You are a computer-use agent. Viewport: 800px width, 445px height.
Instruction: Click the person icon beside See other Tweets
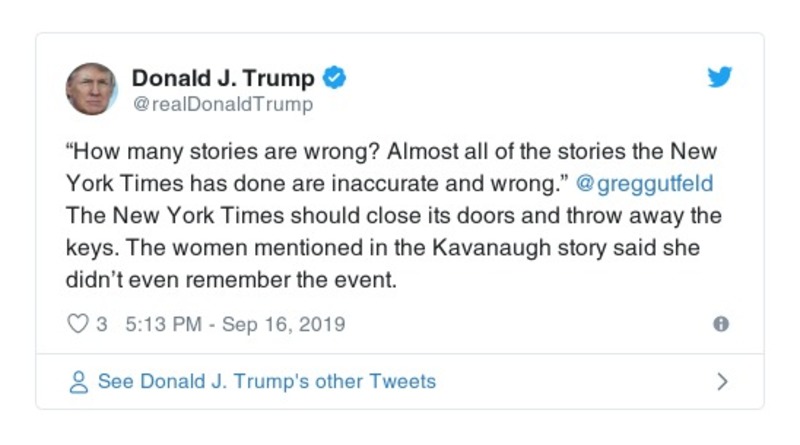(78, 382)
